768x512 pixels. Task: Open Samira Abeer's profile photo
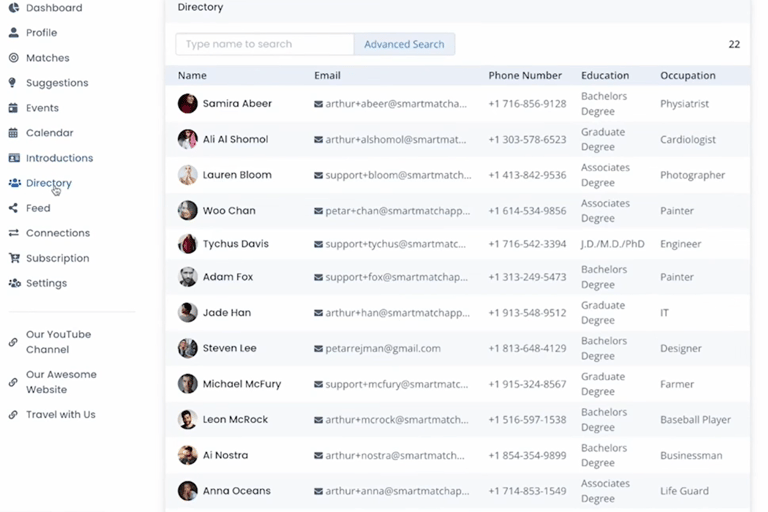pyautogui.click(x=188, y=103)
